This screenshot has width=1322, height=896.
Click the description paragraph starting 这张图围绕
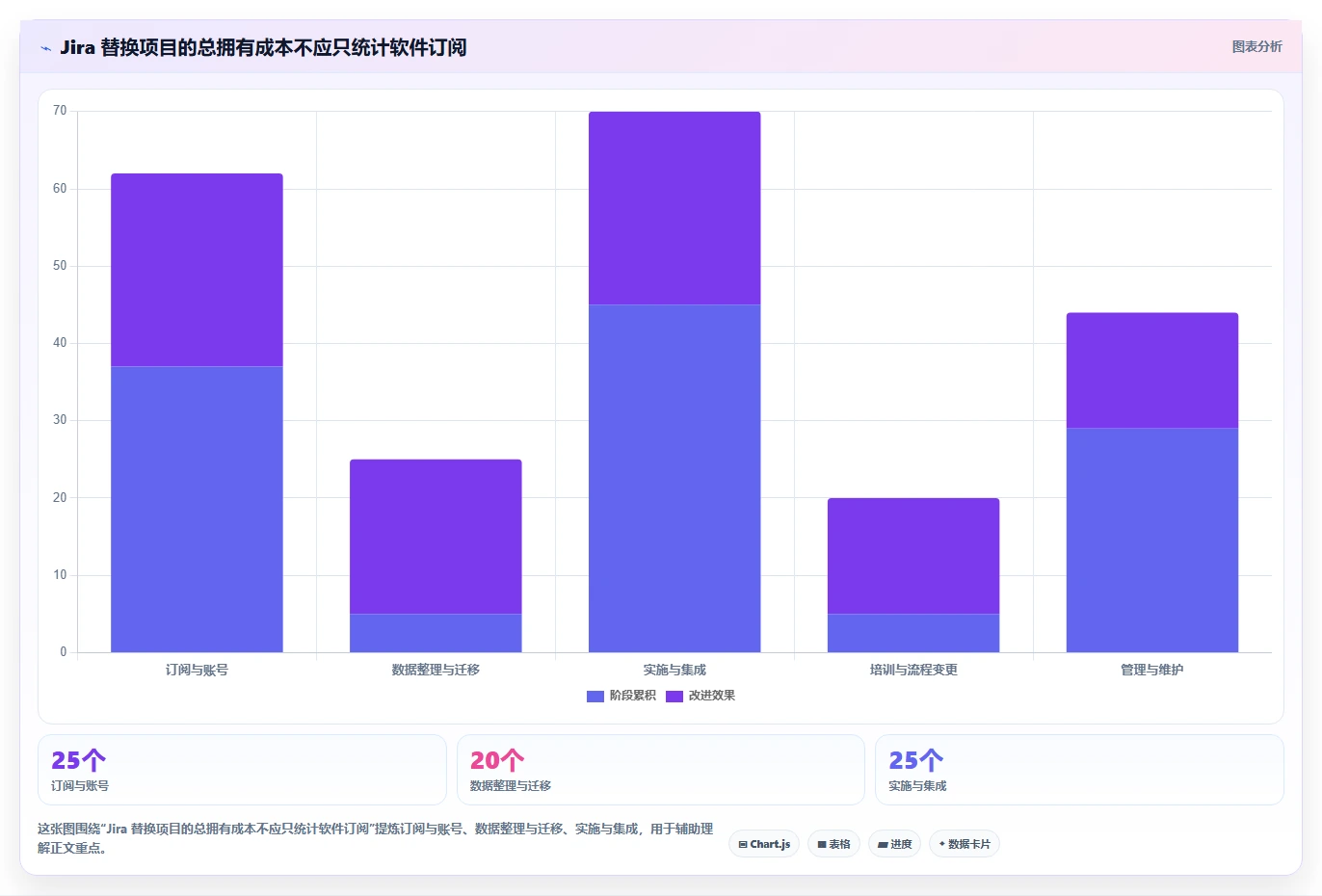[x=376, y=838]
